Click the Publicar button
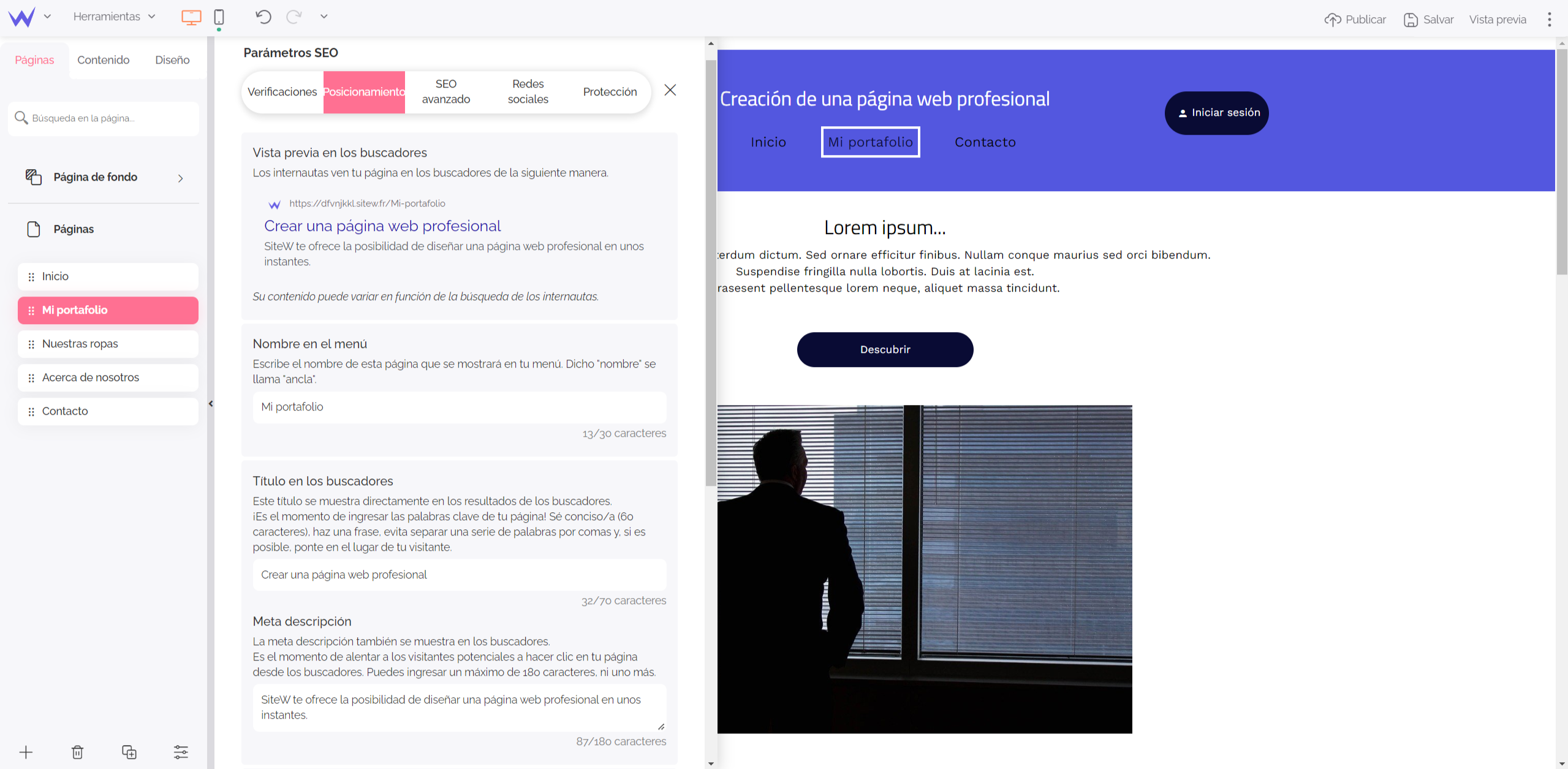 1355,20
